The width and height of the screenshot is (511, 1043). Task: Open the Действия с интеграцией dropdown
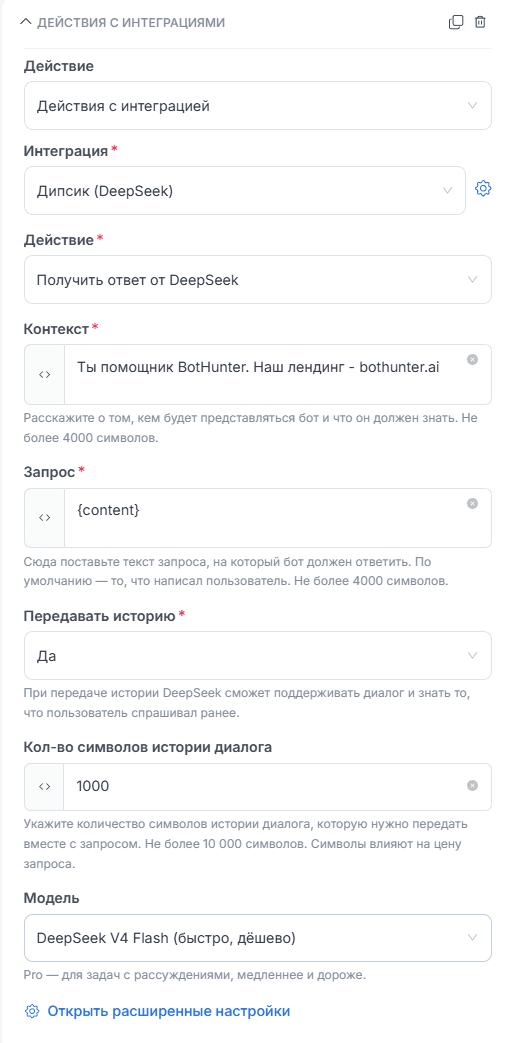point(257,106)
